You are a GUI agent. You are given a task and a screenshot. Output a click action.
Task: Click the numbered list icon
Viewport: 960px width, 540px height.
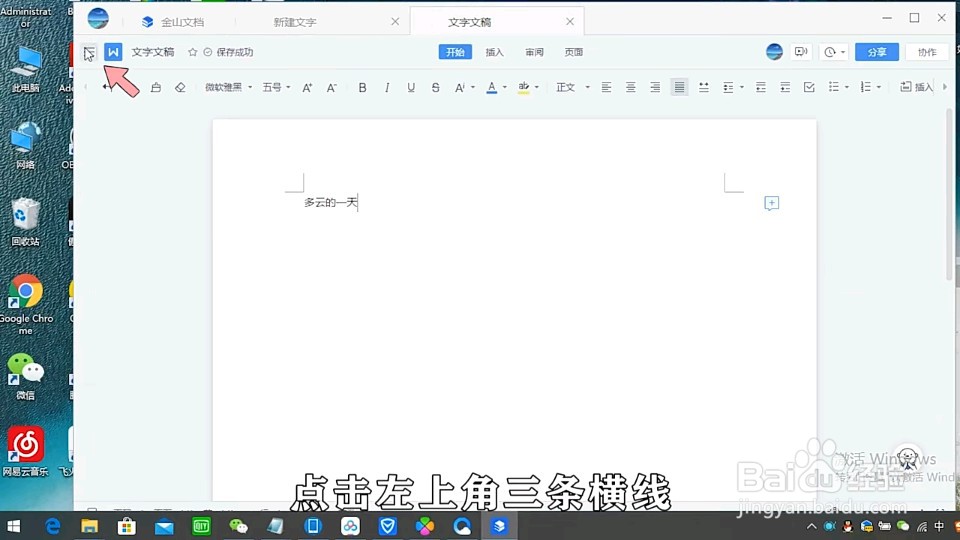point(865,88)
